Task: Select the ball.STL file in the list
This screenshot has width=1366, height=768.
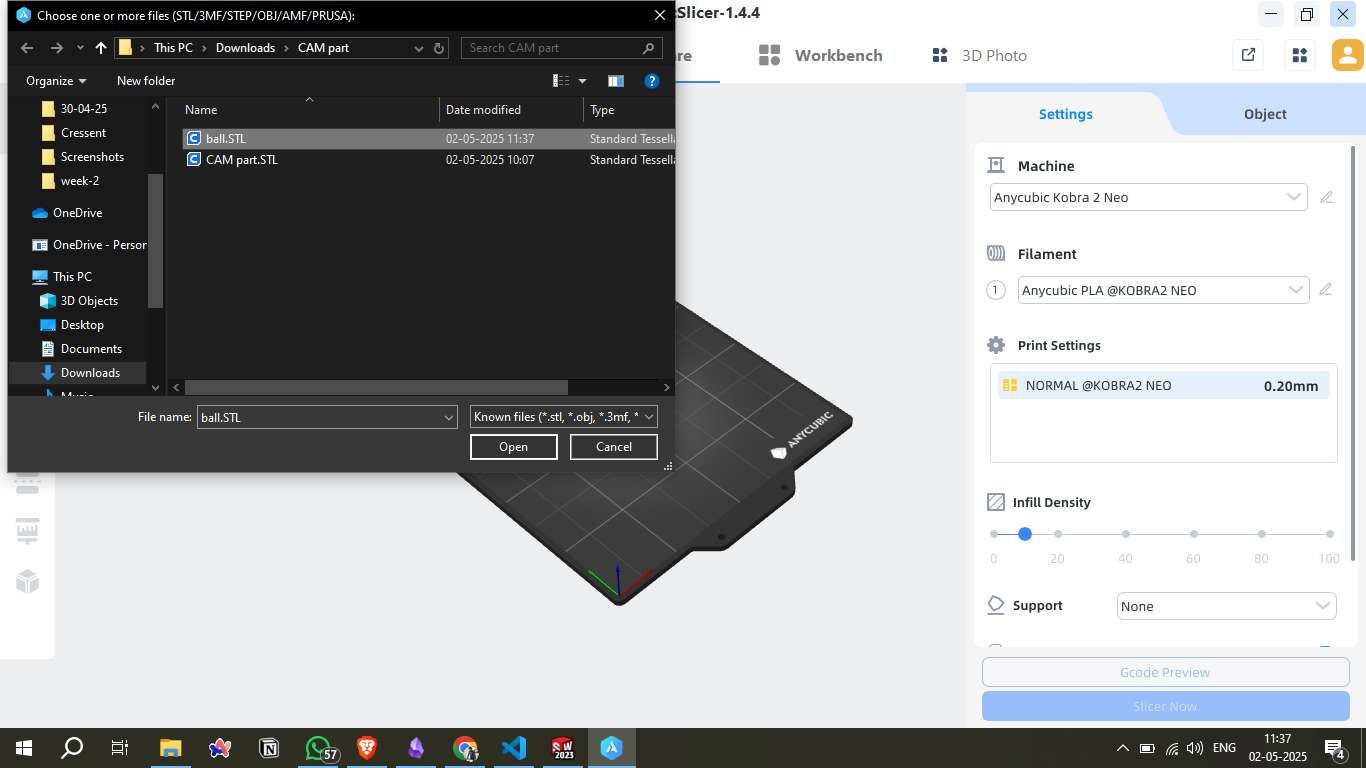Action: (x=428, y=139)
